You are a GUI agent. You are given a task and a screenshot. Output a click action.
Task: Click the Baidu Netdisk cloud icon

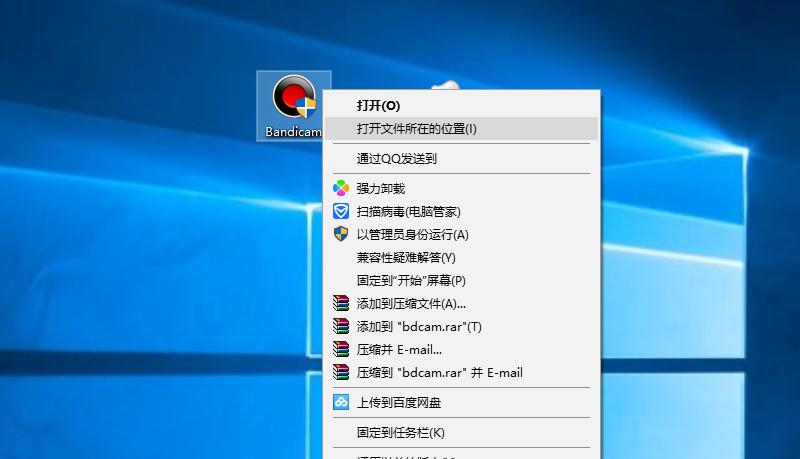pos(341,402)
